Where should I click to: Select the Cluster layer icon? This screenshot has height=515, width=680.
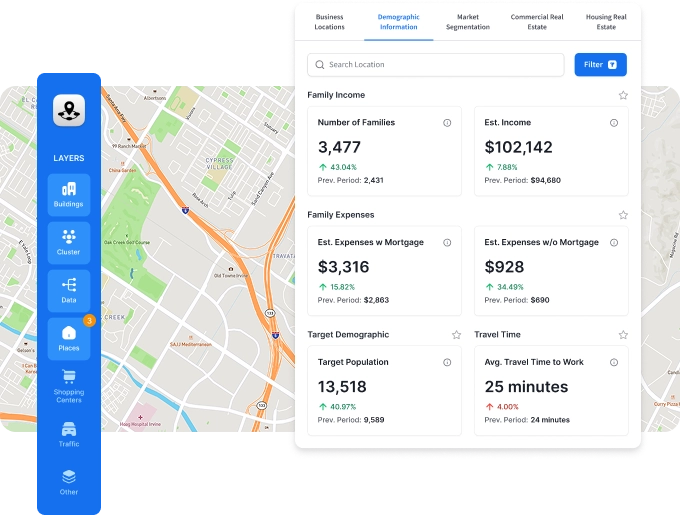(69, 242)
